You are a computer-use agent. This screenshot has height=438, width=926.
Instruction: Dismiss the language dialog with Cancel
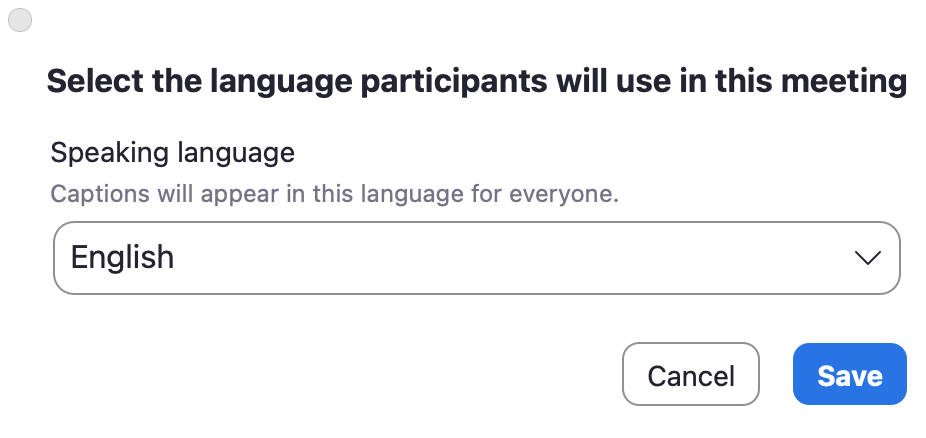pos(690,375)
